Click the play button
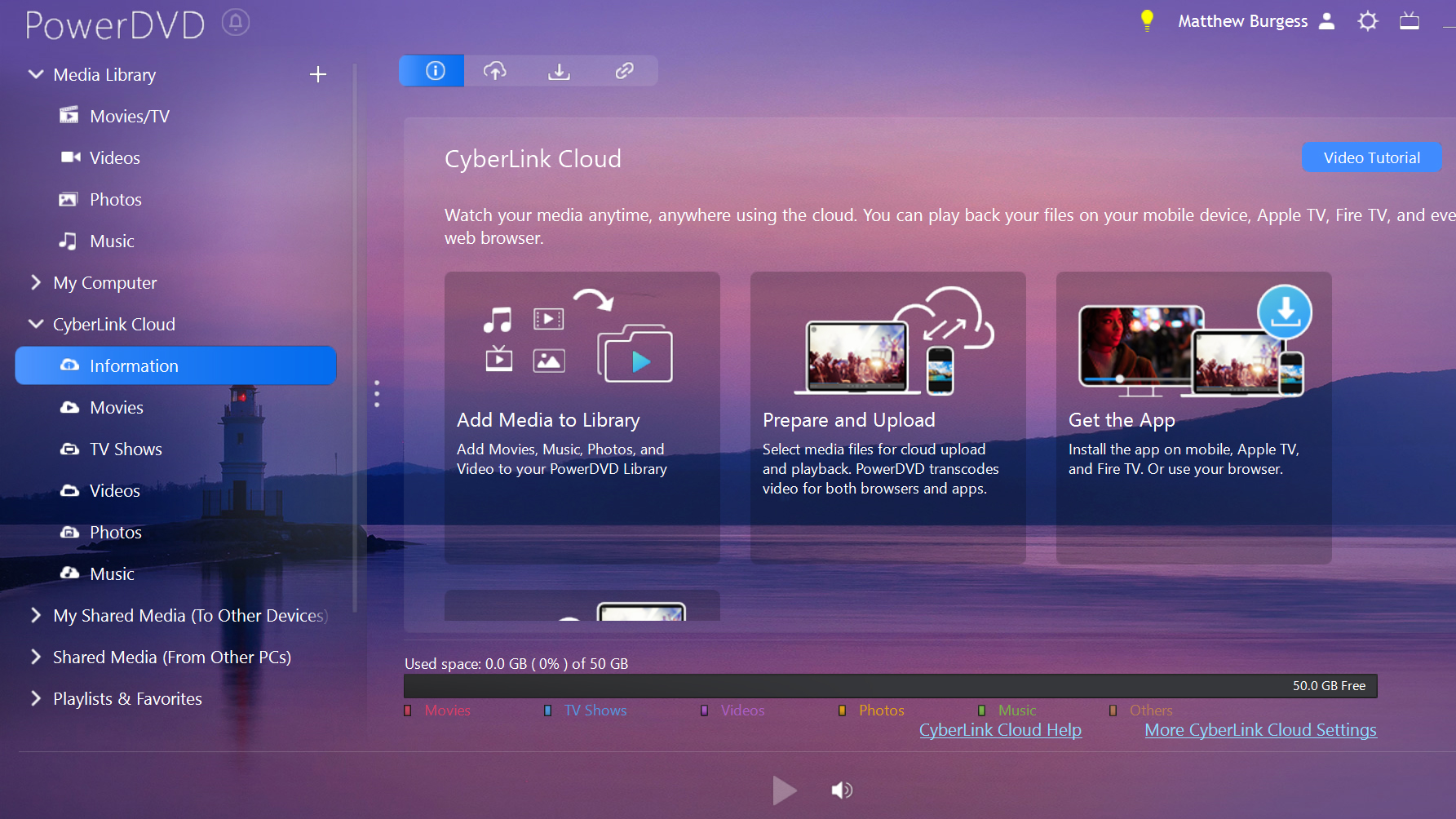The width and height of the screenshot is (1456, 819). pyautogui.click(x=784, y=790)
